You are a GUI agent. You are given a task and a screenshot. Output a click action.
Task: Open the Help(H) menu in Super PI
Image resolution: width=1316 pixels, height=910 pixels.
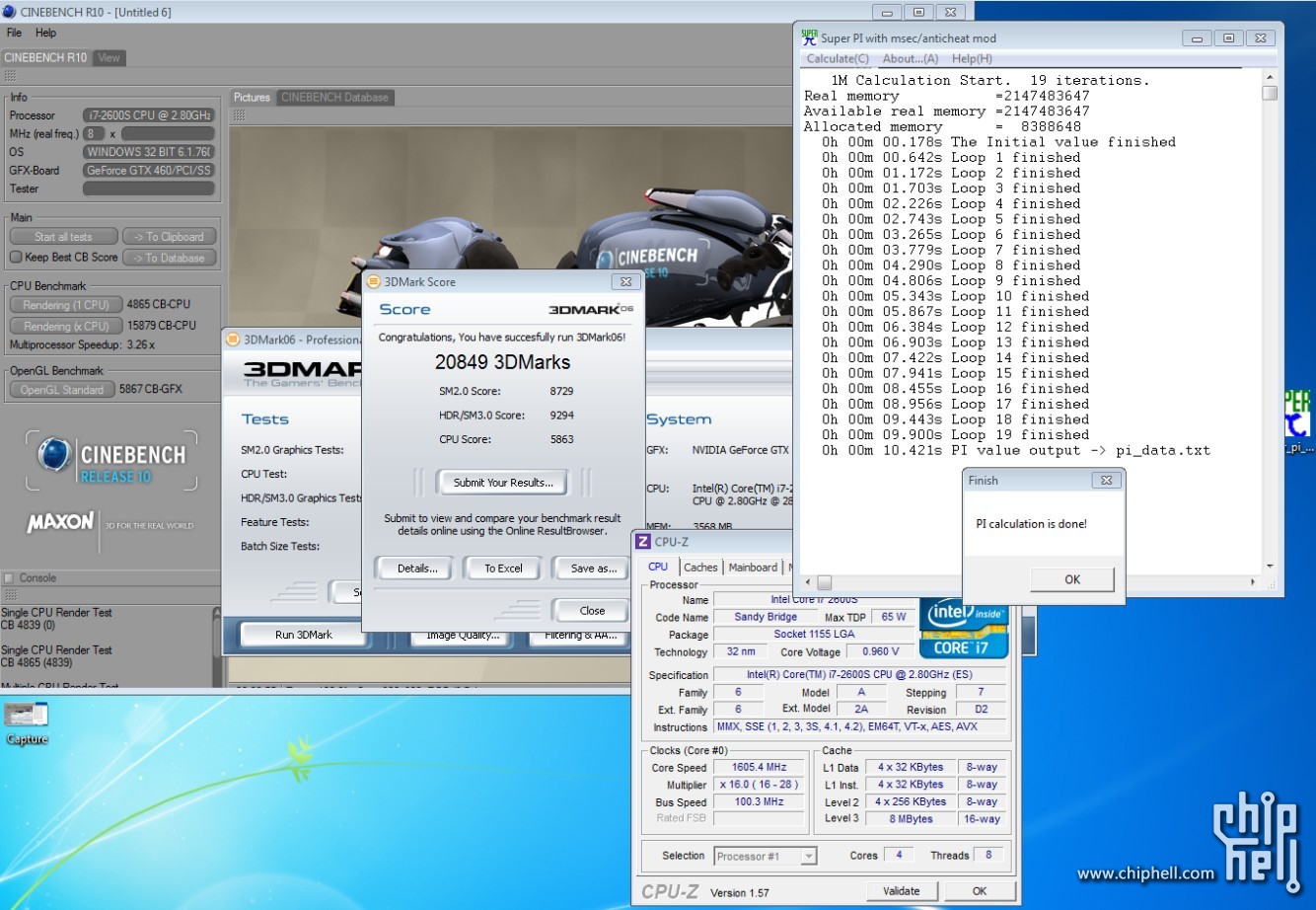pyautogui.click(x=972, y=59)
